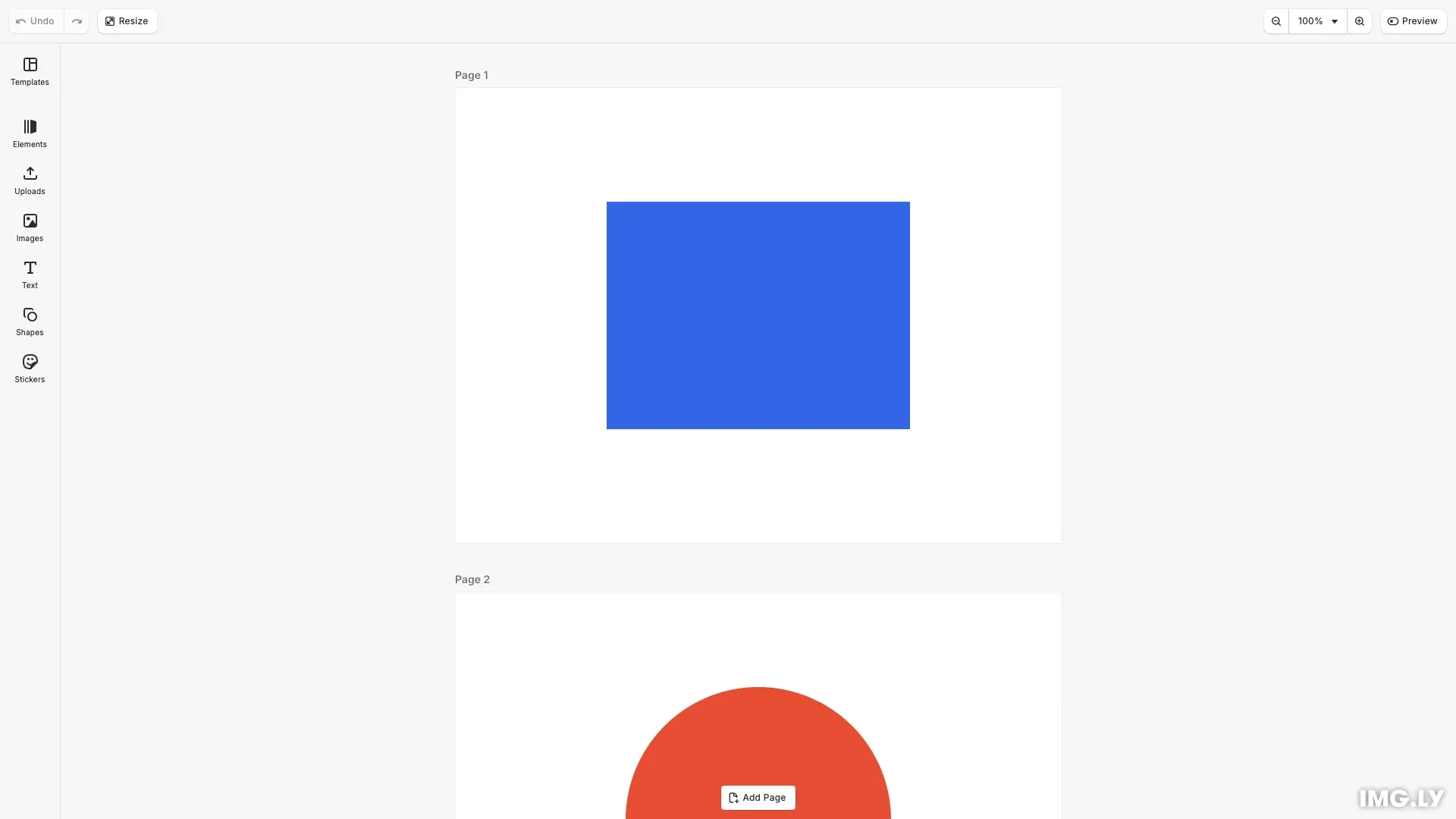This screenshot has width=1456, height=819.
Task: Click the Page 2 label
Action: click(472, 579)
